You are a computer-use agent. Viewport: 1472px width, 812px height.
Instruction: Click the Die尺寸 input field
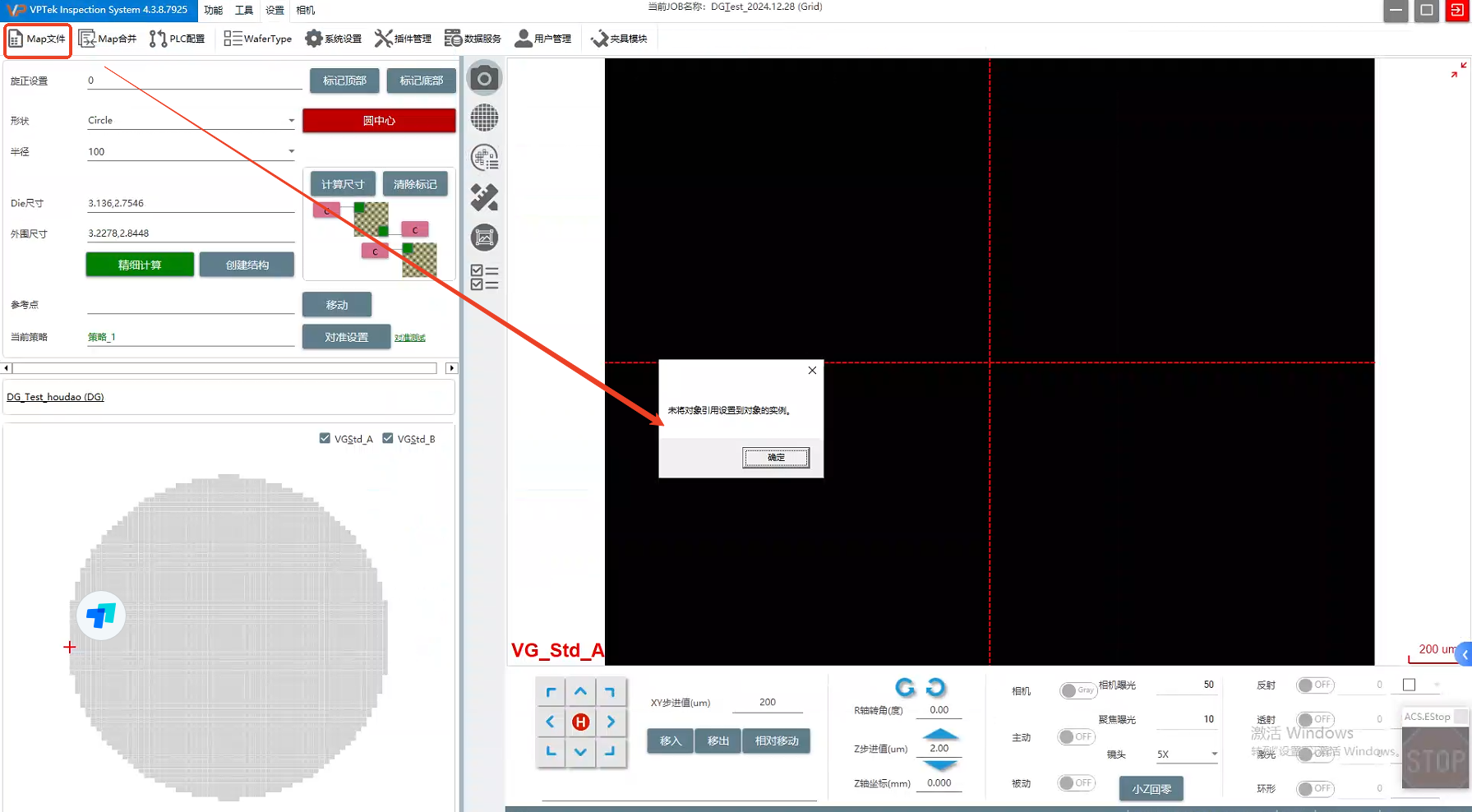tap(191, 203)
